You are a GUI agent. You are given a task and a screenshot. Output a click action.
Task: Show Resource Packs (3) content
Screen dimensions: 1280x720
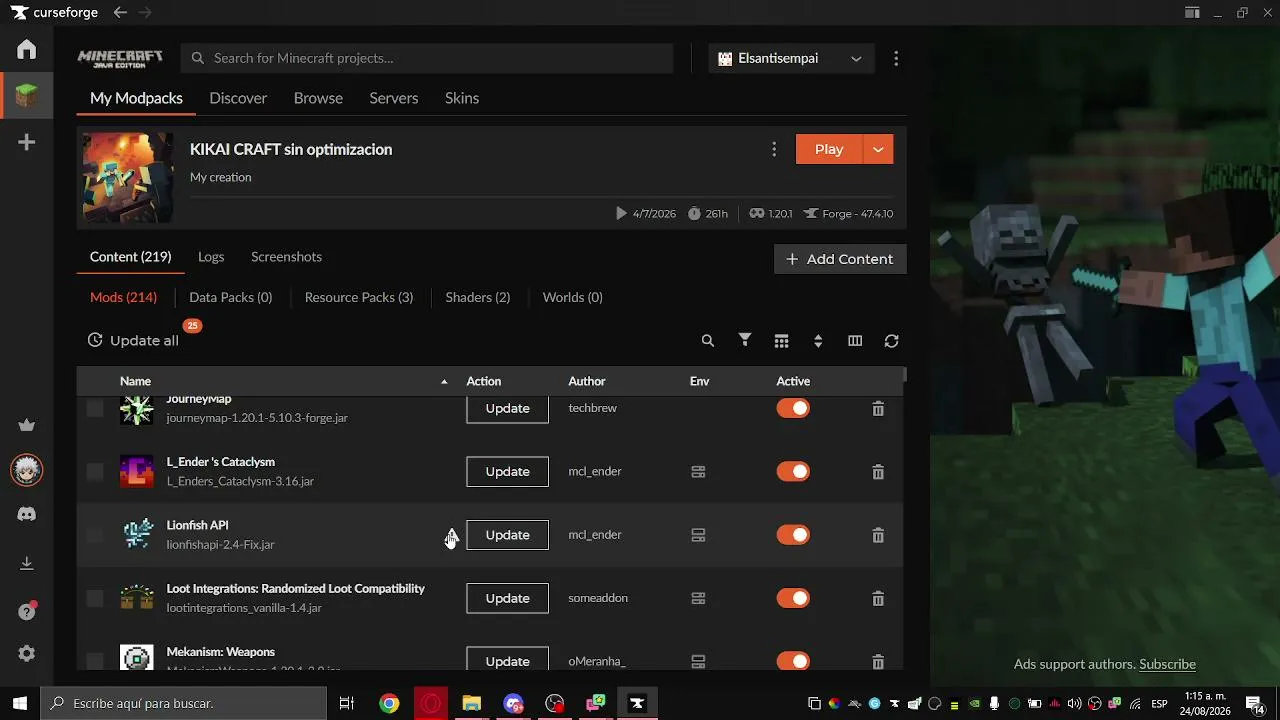click(x=359, y=297)
